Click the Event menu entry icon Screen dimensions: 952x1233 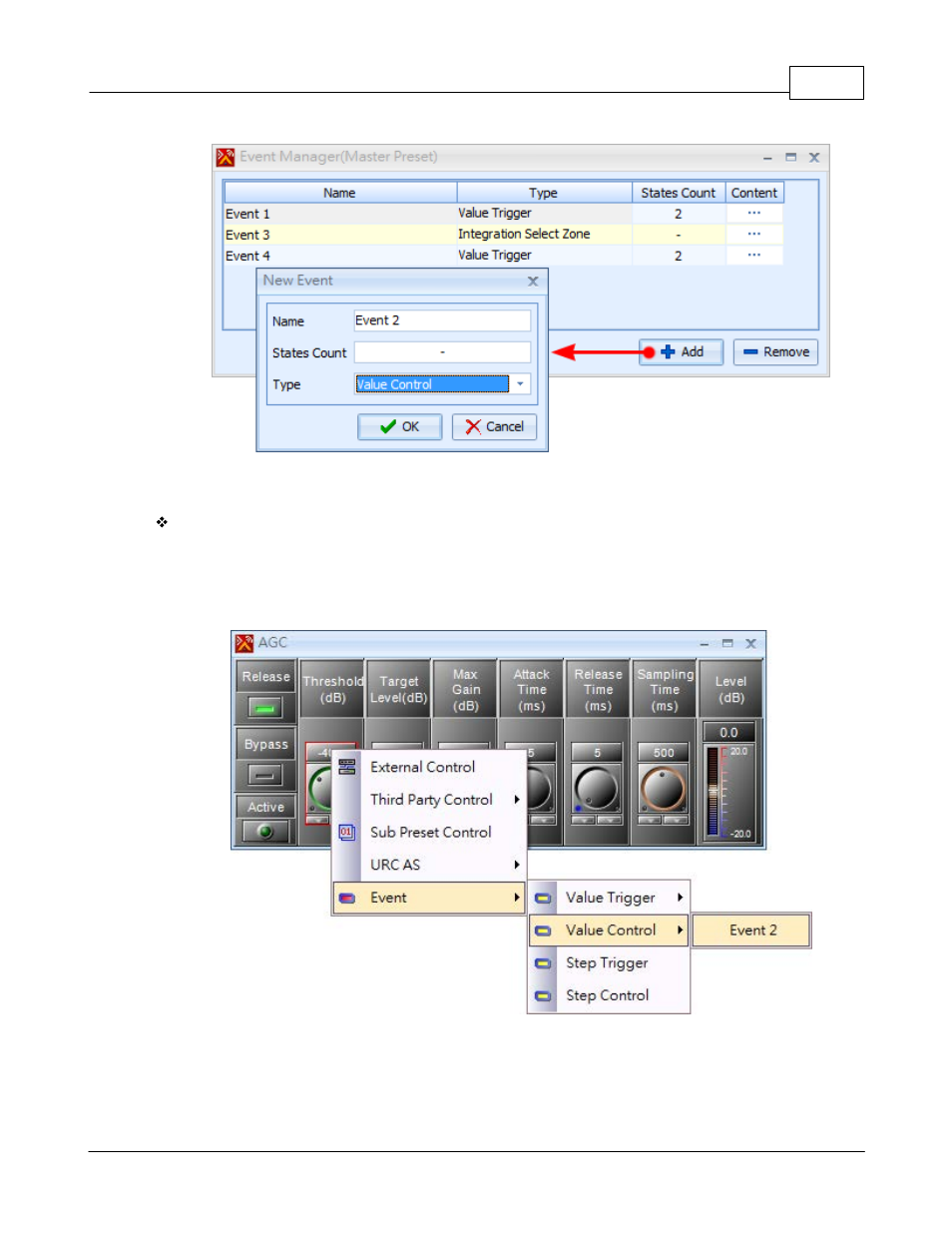pyautogui.click(x=347, y=898)
